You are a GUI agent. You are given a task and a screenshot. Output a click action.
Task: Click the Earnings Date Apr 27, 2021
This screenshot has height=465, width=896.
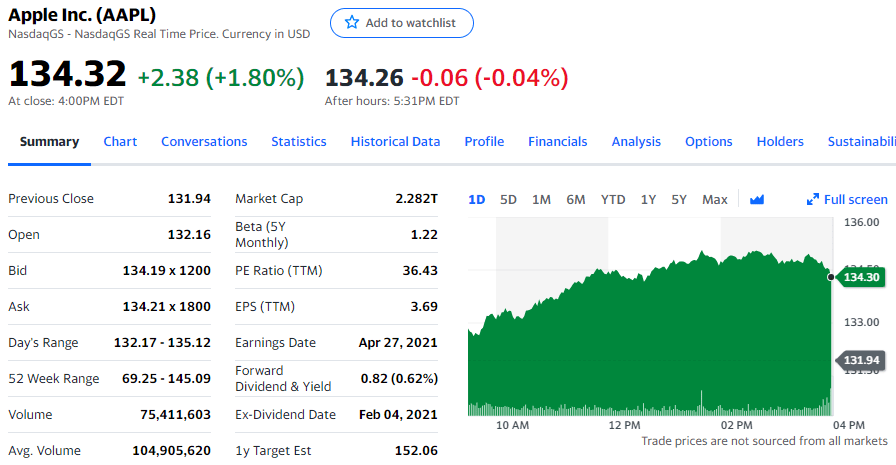[398, 343]
